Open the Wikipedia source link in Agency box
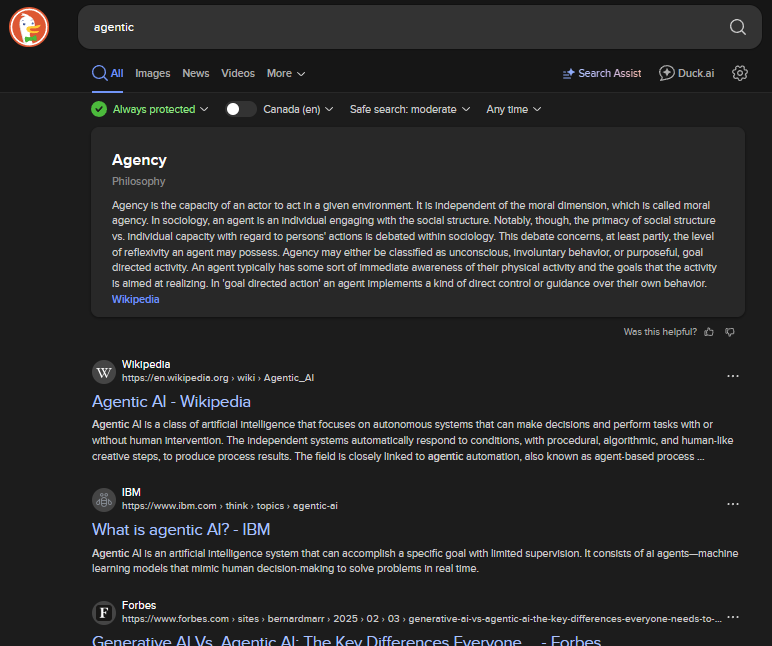Image resolution: width=772 pixels, height=646 pixels. [x=135, y=299]
